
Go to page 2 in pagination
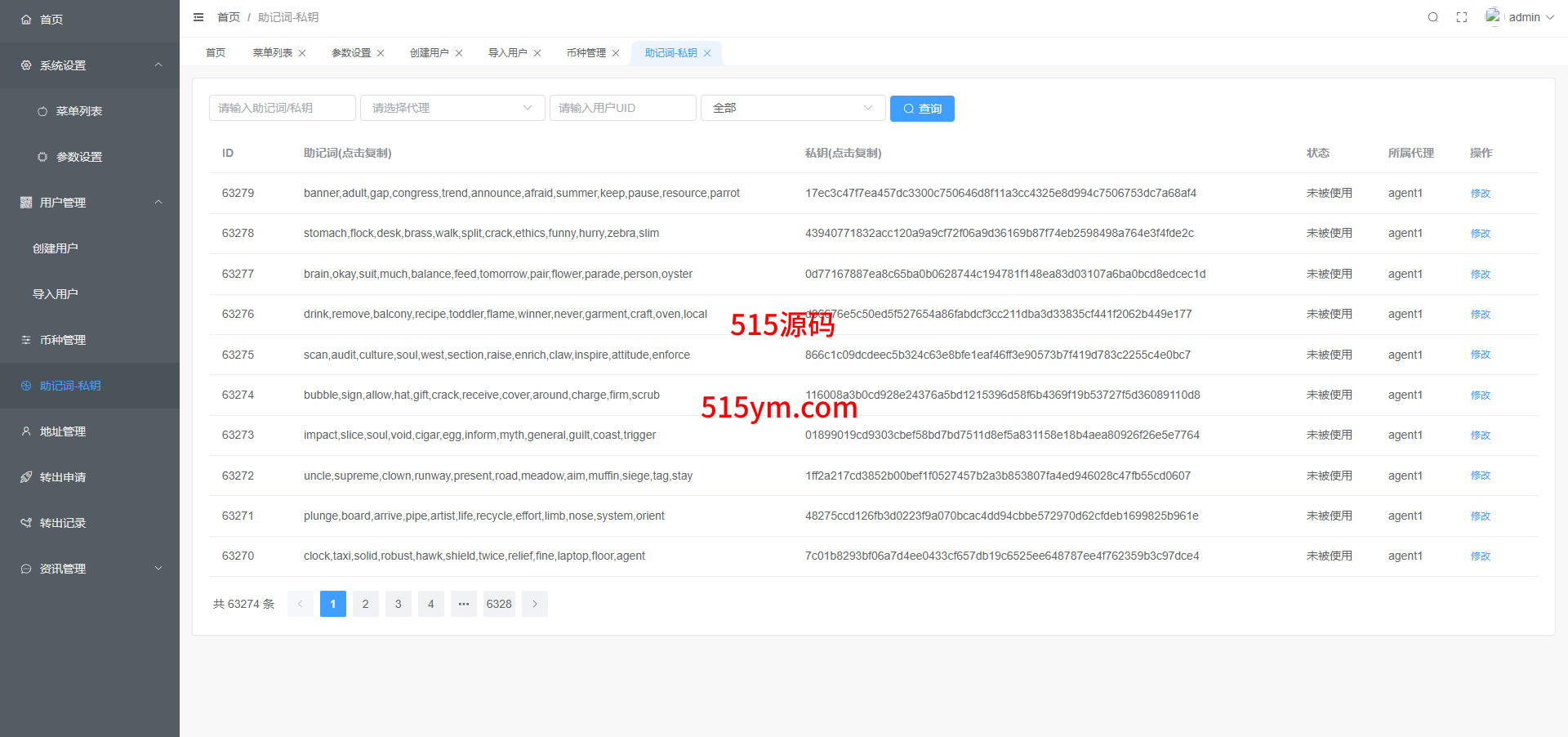coord(365,604)
